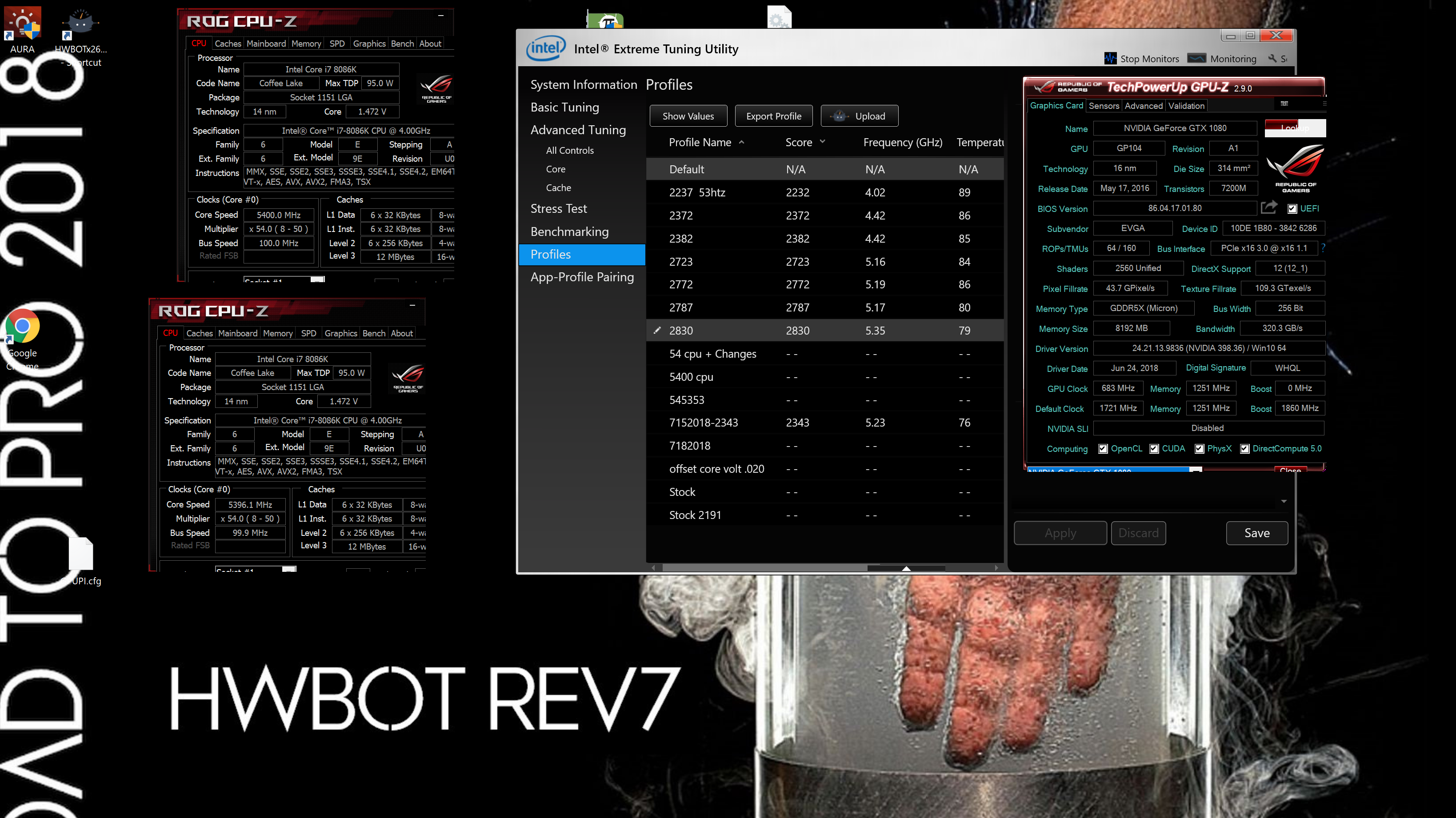1456x818 pixels.
Task: Toggle the UEFI checkbox in GPU-Z
Action: (1292, 208)
